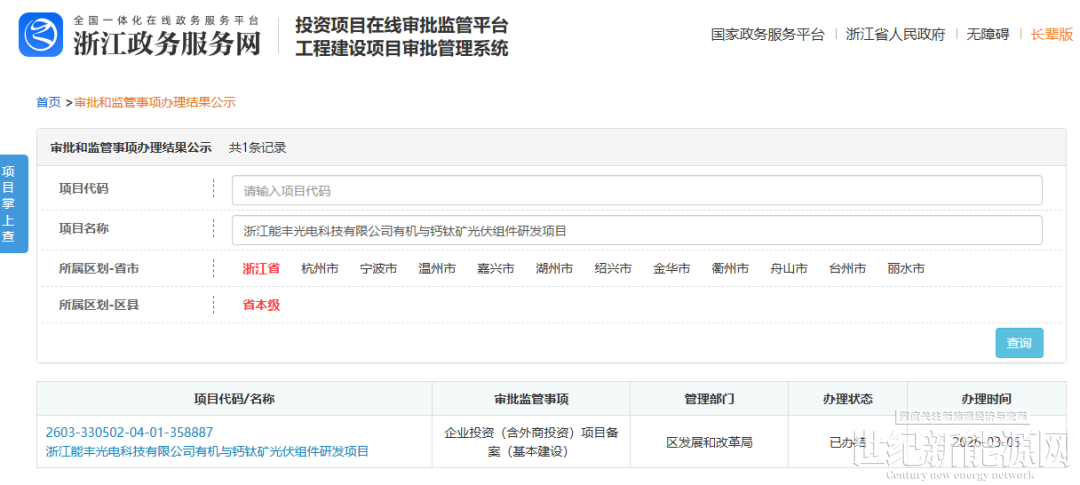Click the 项目名称 text field

[x=636, y=231]
